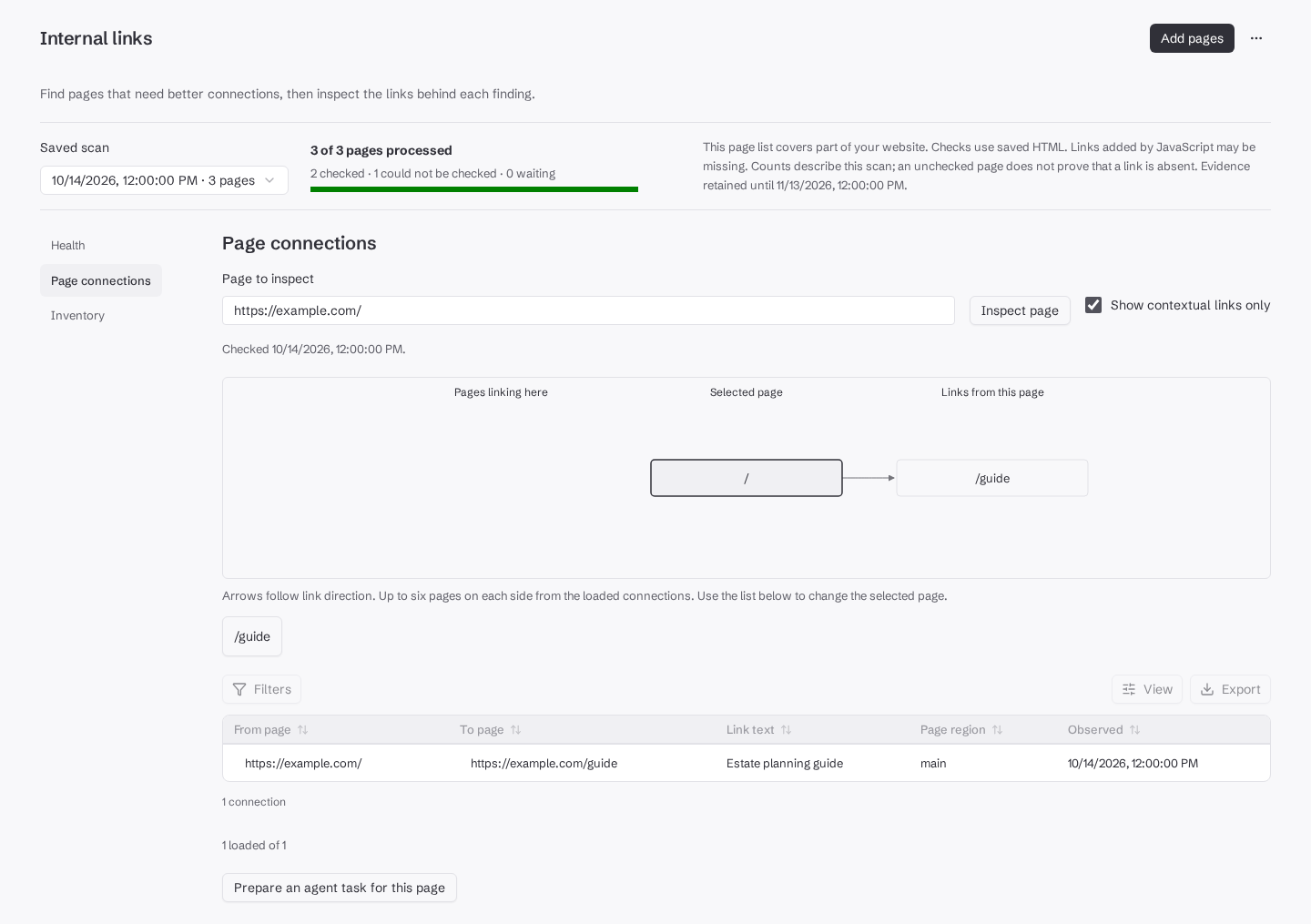Expand the Saved scan dropdown
The height and width of the screenshot is (924, 1311).
click(164, 180)
